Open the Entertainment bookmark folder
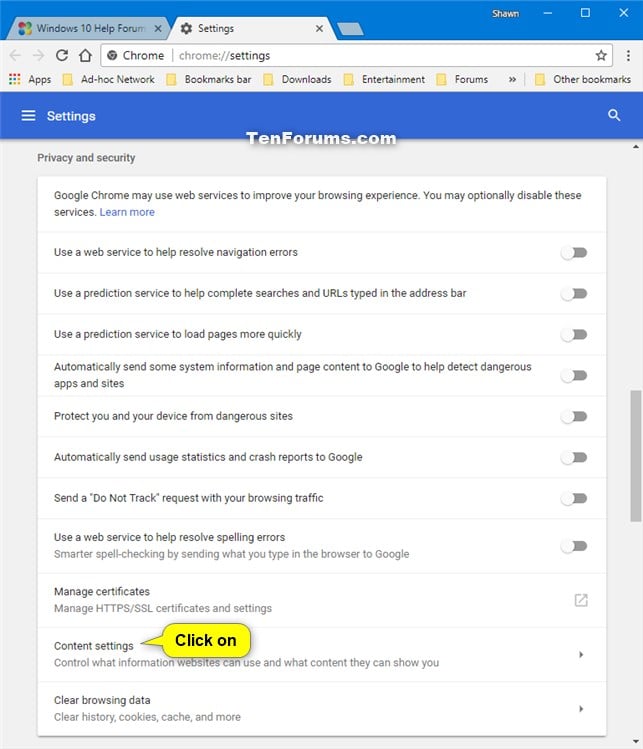 [385, 79]
